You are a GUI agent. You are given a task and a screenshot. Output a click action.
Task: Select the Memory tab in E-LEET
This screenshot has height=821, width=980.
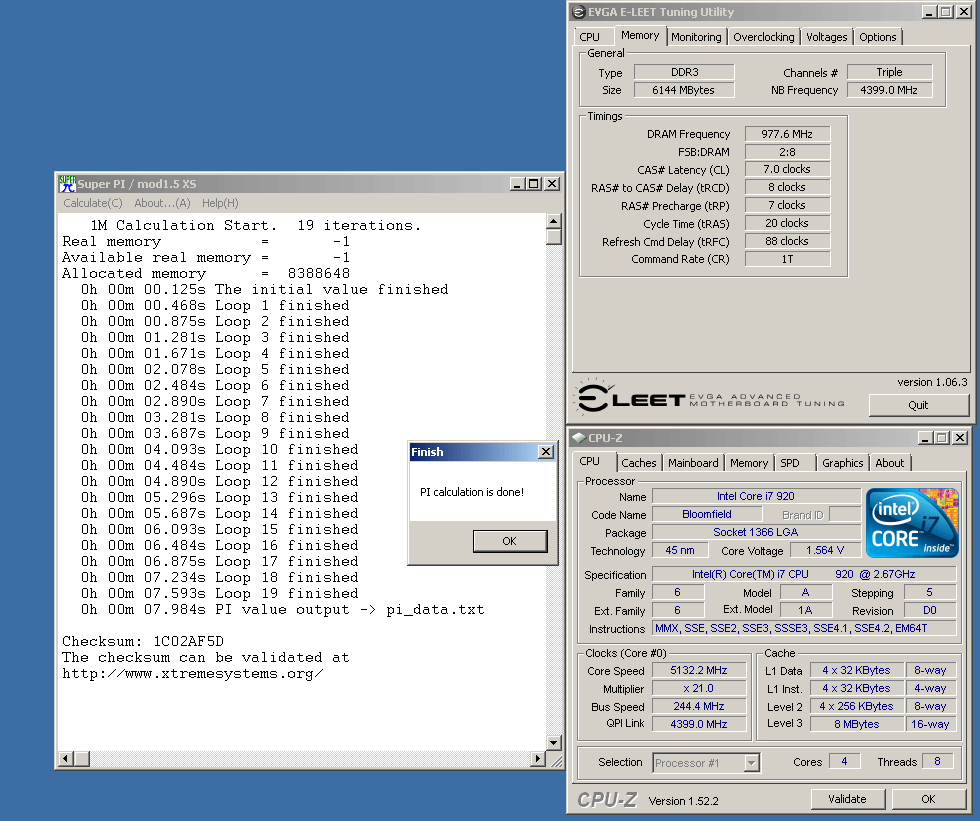pos(640,35)
